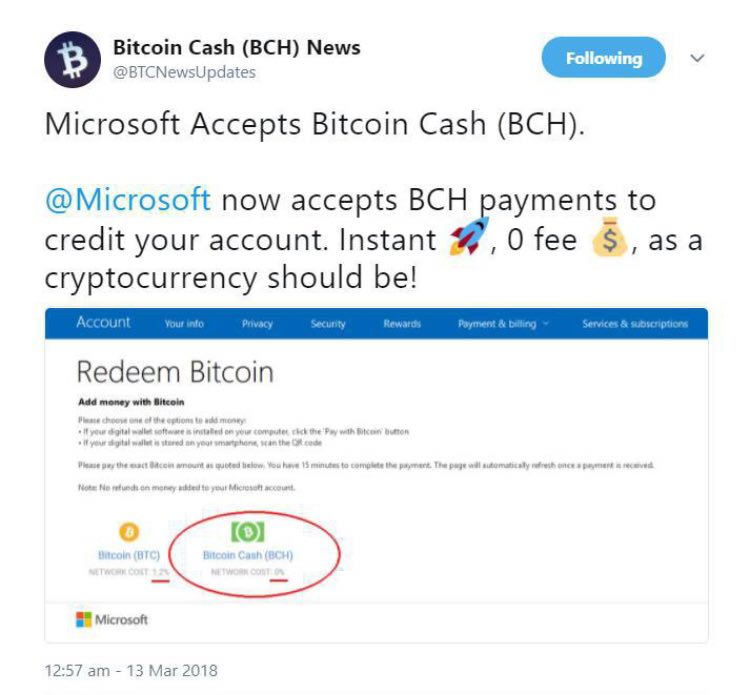750x695 pixels.
Task: Open the Security tab
Action: coord(328,324)
